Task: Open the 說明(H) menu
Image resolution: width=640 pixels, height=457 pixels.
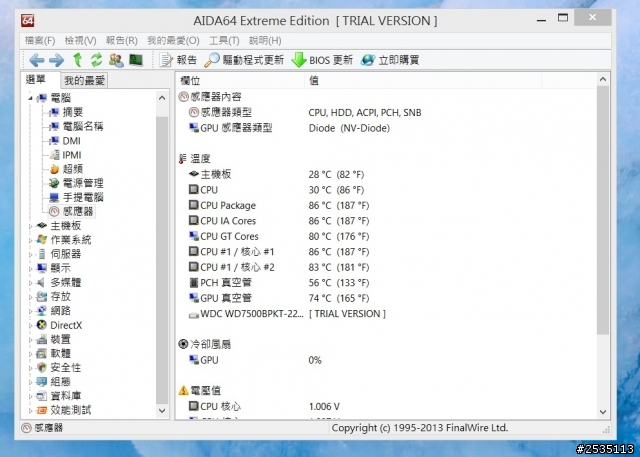Action: (x=265, y=40)
